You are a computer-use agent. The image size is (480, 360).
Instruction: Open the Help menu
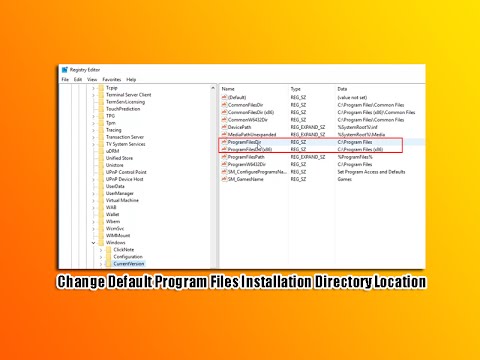(131, 79)
